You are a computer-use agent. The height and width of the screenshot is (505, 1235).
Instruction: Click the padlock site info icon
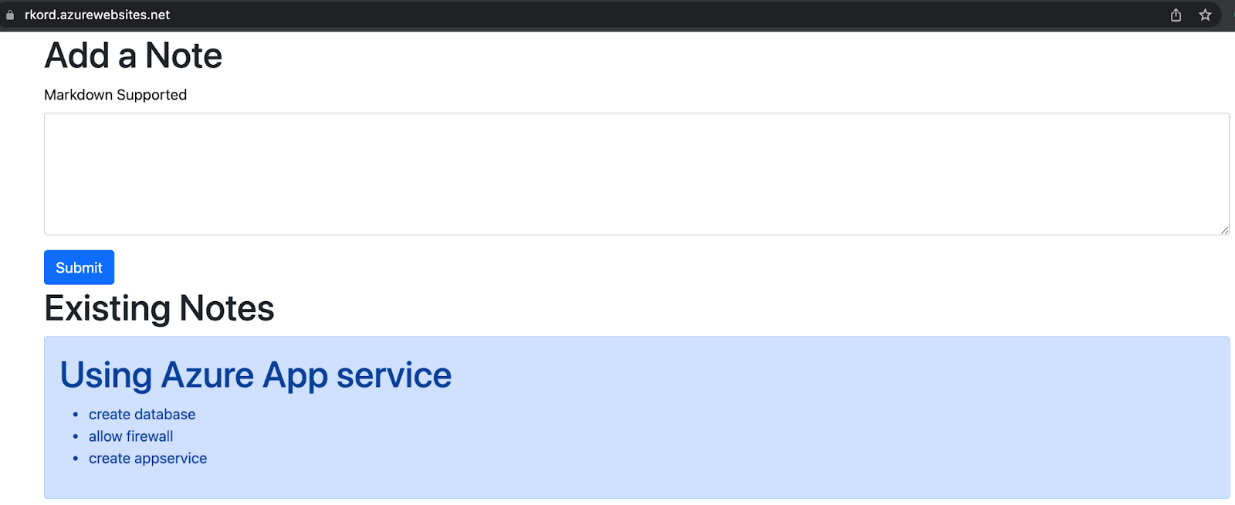tap(11, 15)
